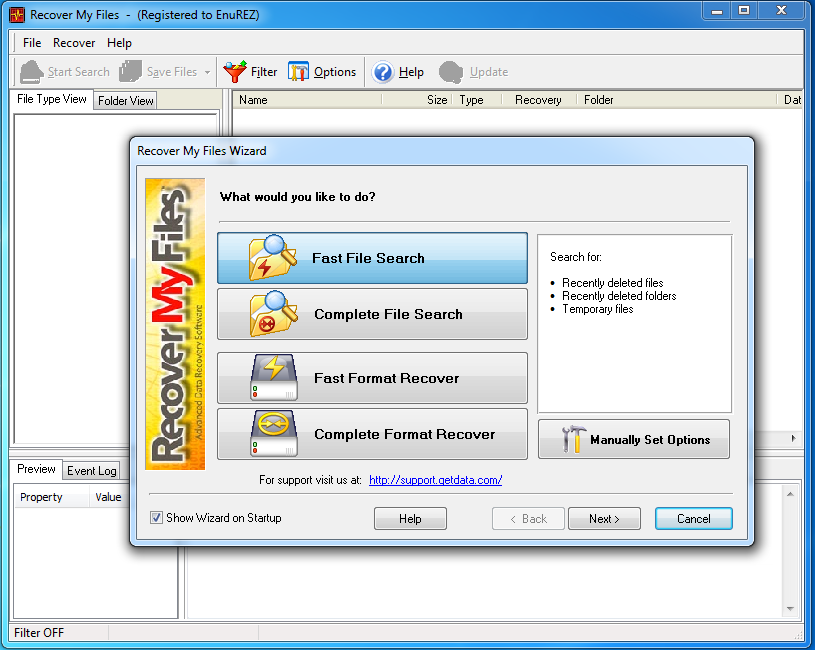
Task: Expand the Save Files dropdown arrow
Action: click(207, 72)
